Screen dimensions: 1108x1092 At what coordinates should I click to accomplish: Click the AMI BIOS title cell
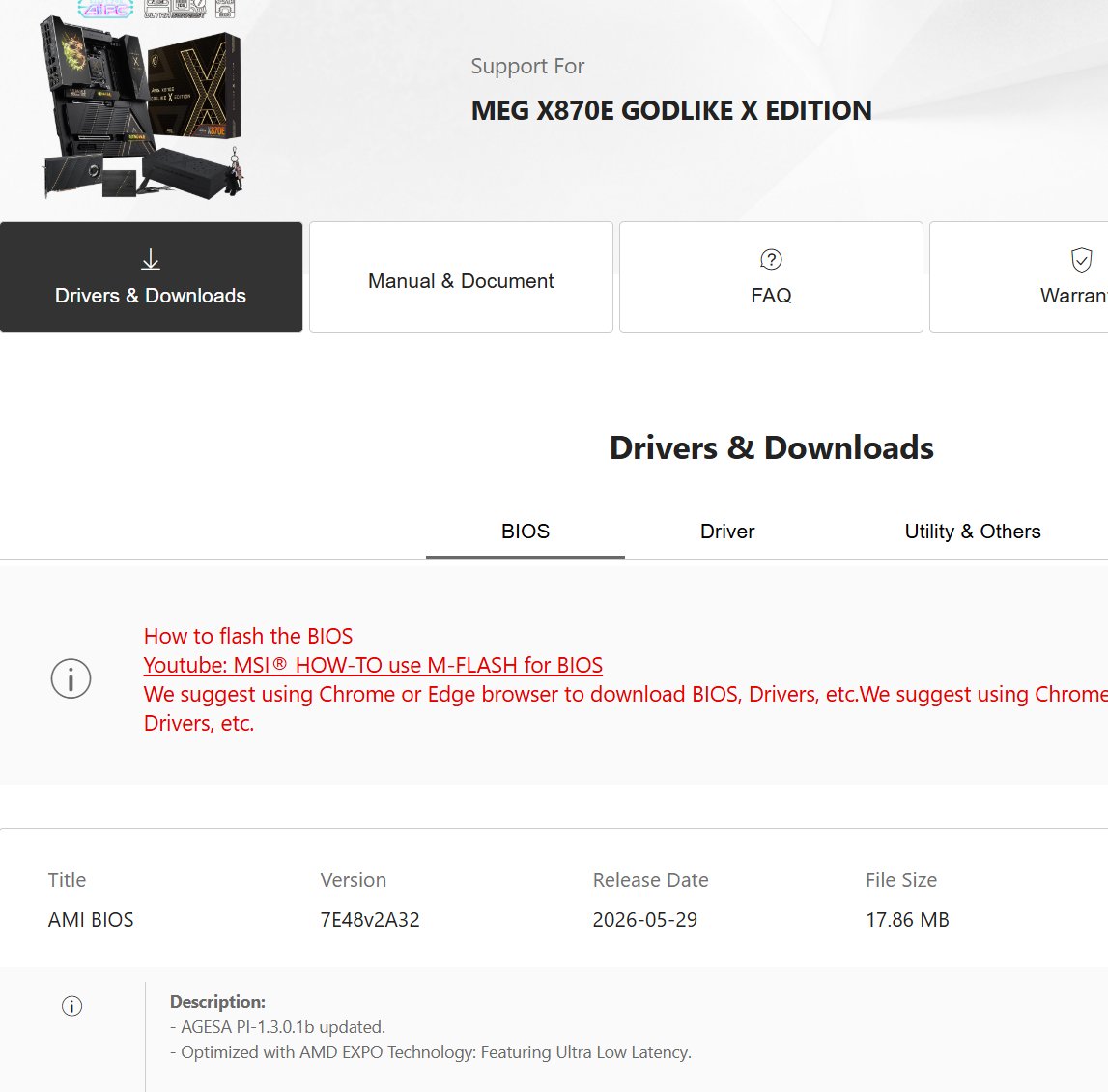click(x=91, y=920)
